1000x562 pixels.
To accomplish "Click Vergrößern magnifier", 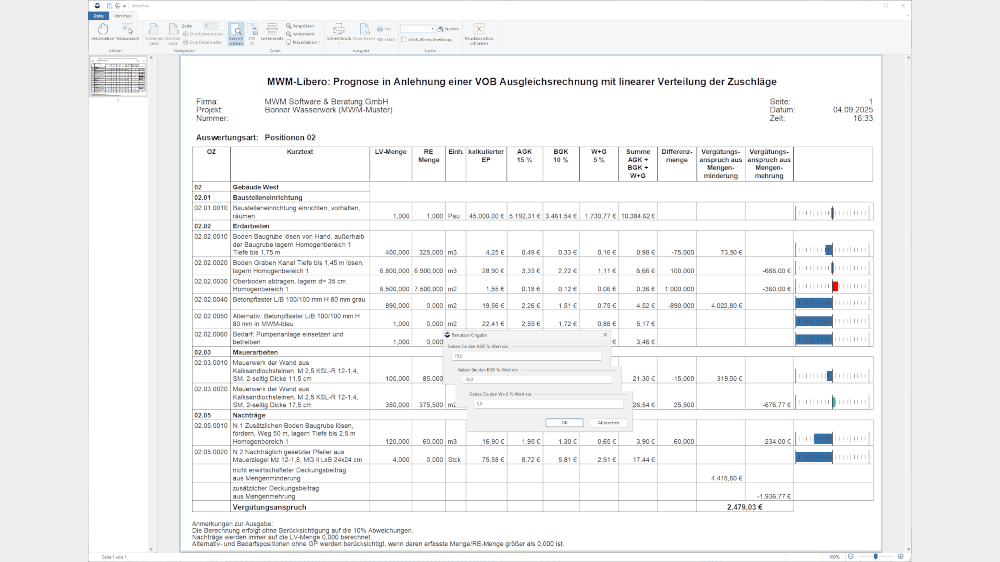I will (x=300, y=26).
